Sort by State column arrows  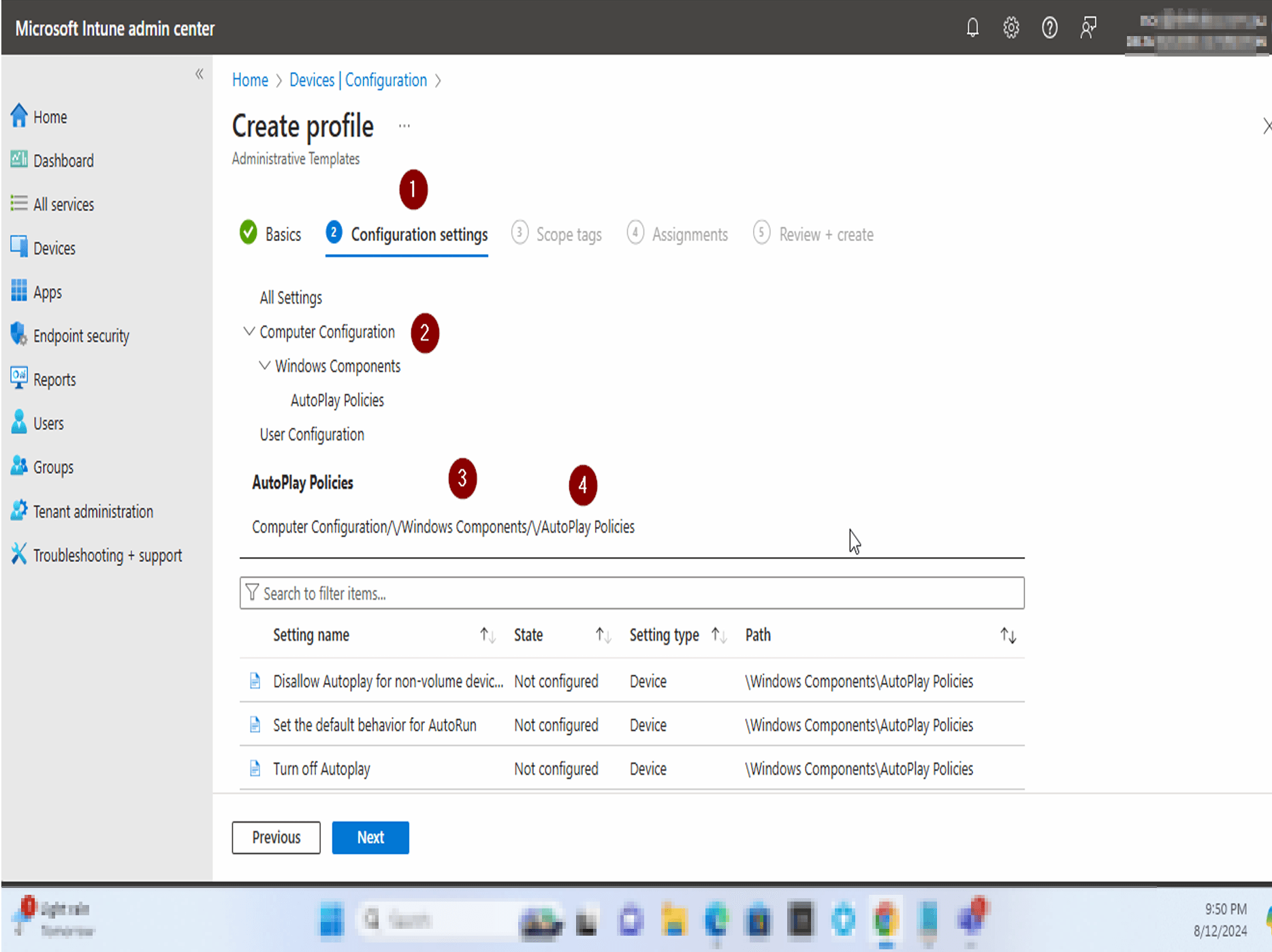click(603, 635)
